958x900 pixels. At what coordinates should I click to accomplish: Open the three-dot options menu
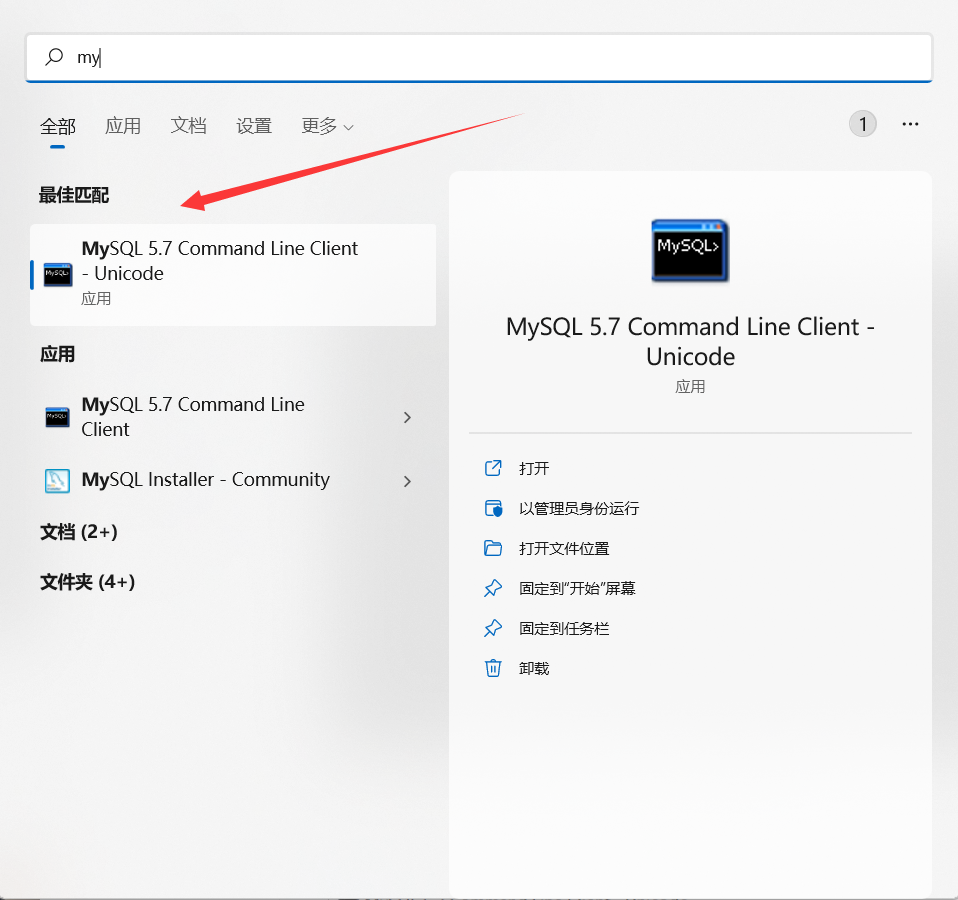[910, 124]
